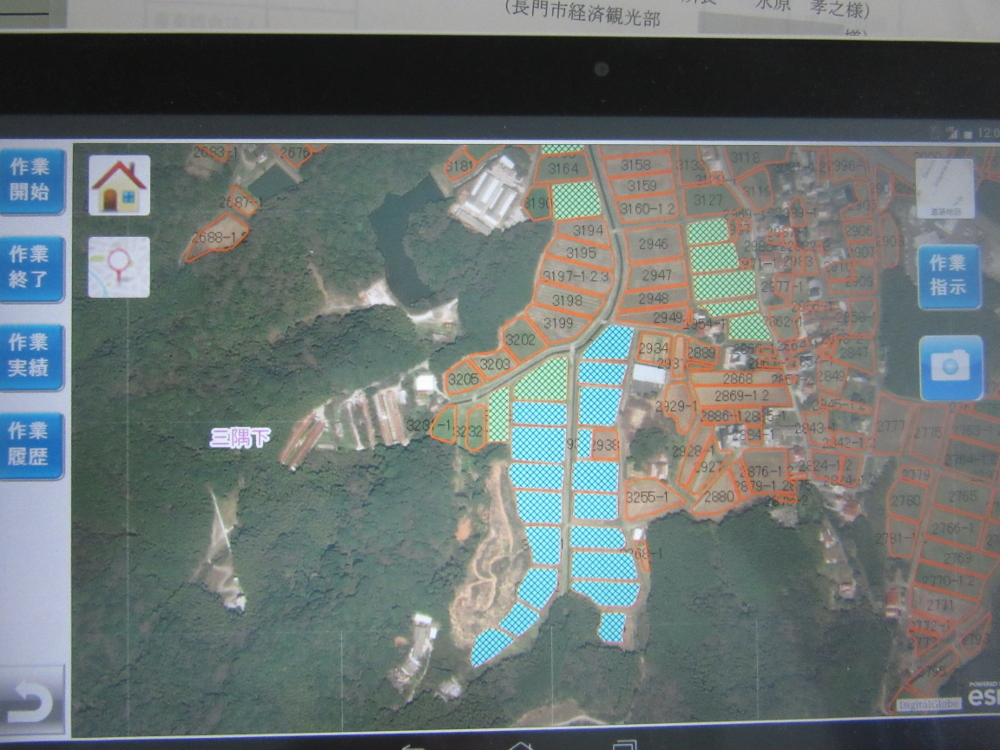Image resolution: width=1000 pixels, height=750 pixels.
Task: Open 作業実績 from left menu
Action: tap(33, 357)
